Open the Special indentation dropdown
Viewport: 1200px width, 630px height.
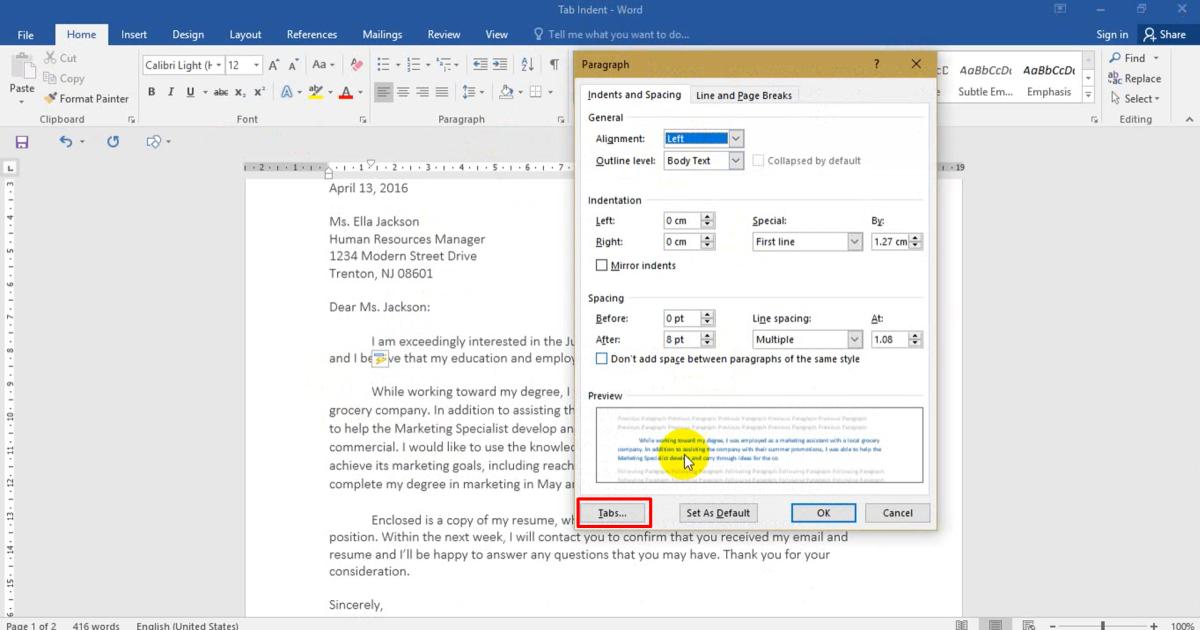(855, 242)
